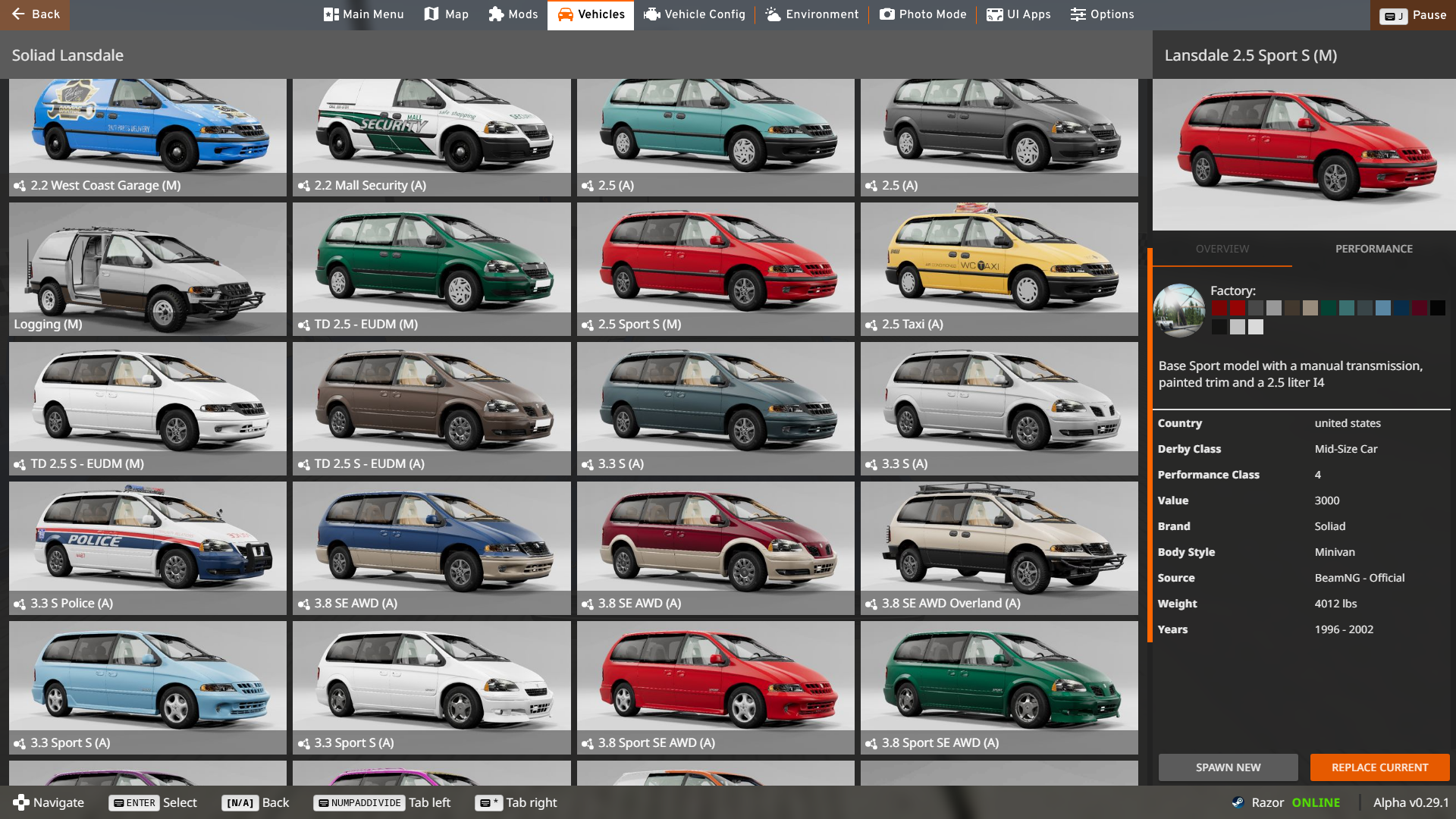Click the Vehicle Config car-wrench icon

coord(651,14)
